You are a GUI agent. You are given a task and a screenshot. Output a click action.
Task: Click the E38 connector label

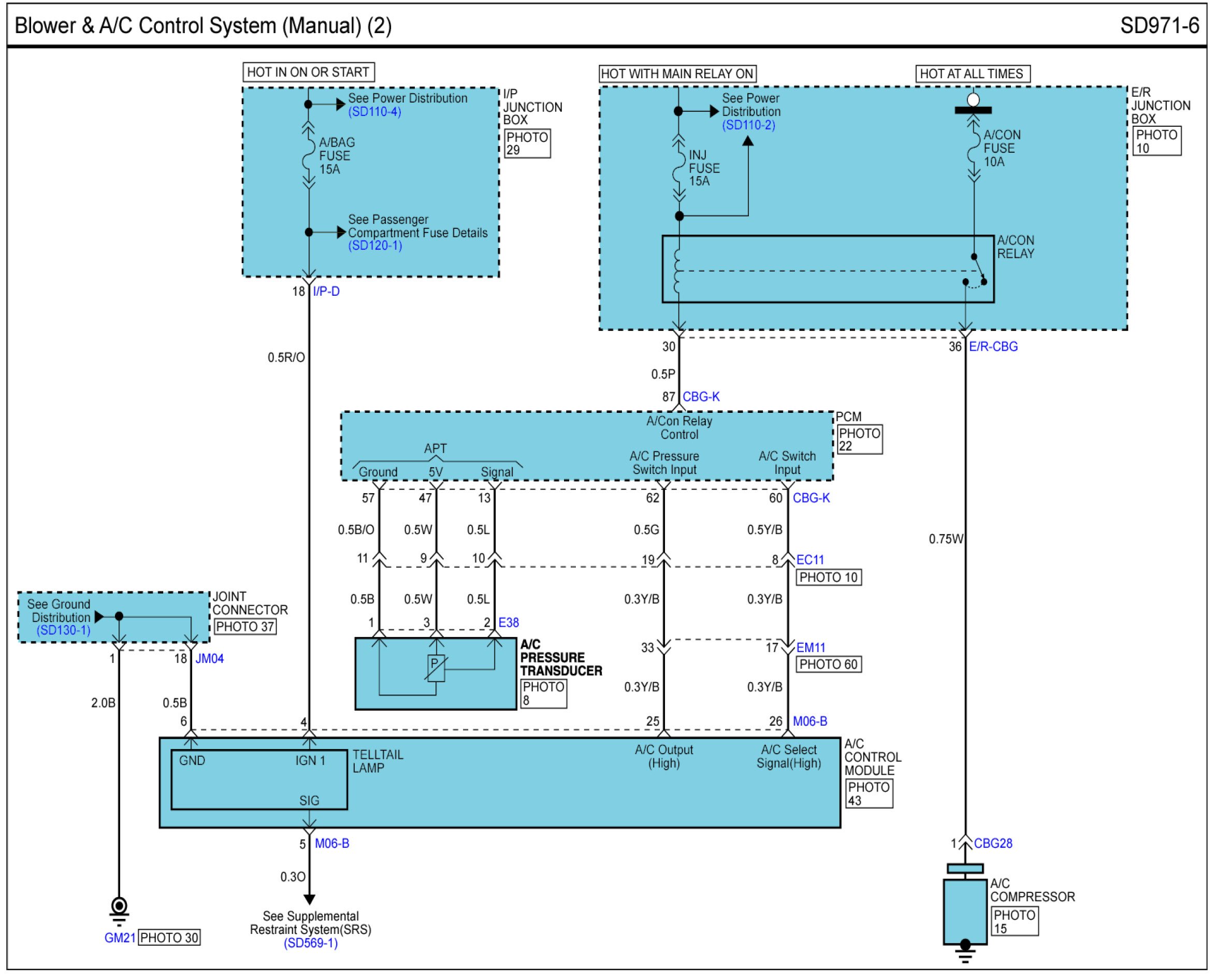[509, 623]
